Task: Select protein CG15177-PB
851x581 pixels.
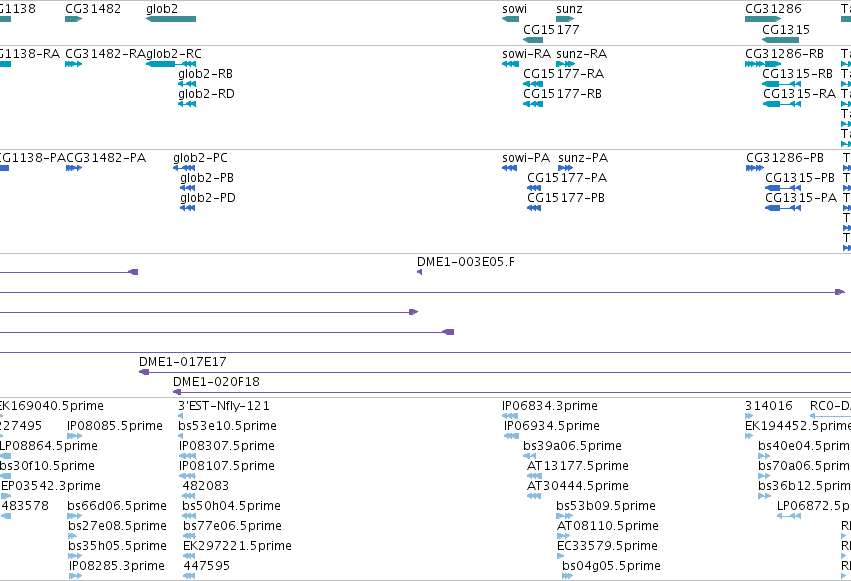Action: (534, 208)
